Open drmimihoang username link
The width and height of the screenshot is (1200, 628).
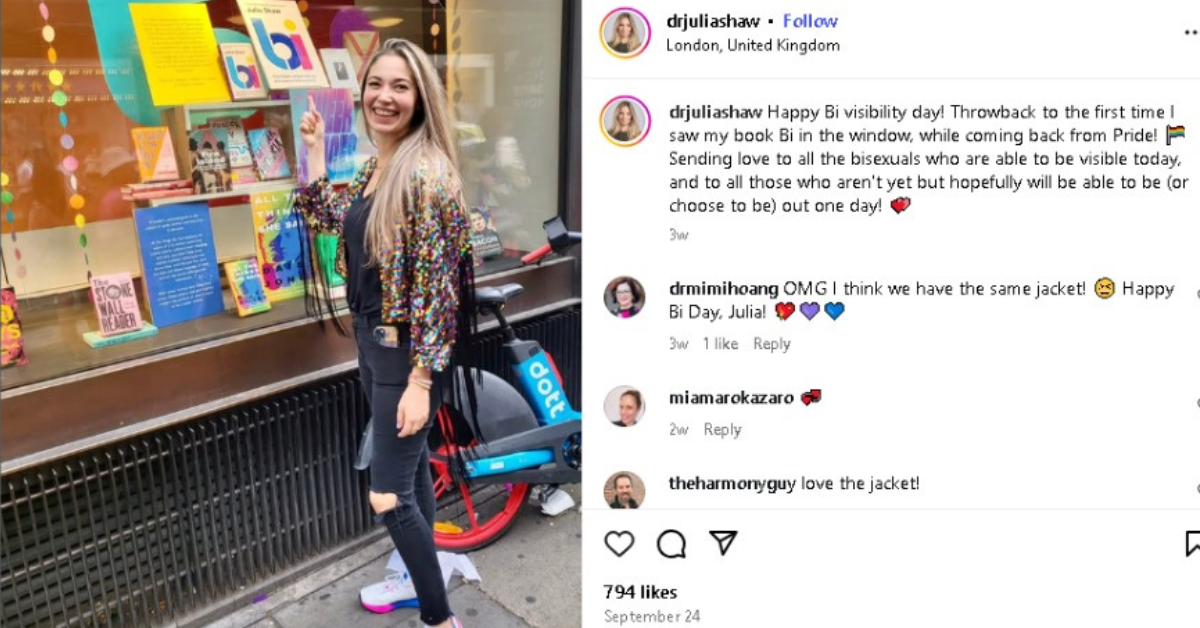723,289
